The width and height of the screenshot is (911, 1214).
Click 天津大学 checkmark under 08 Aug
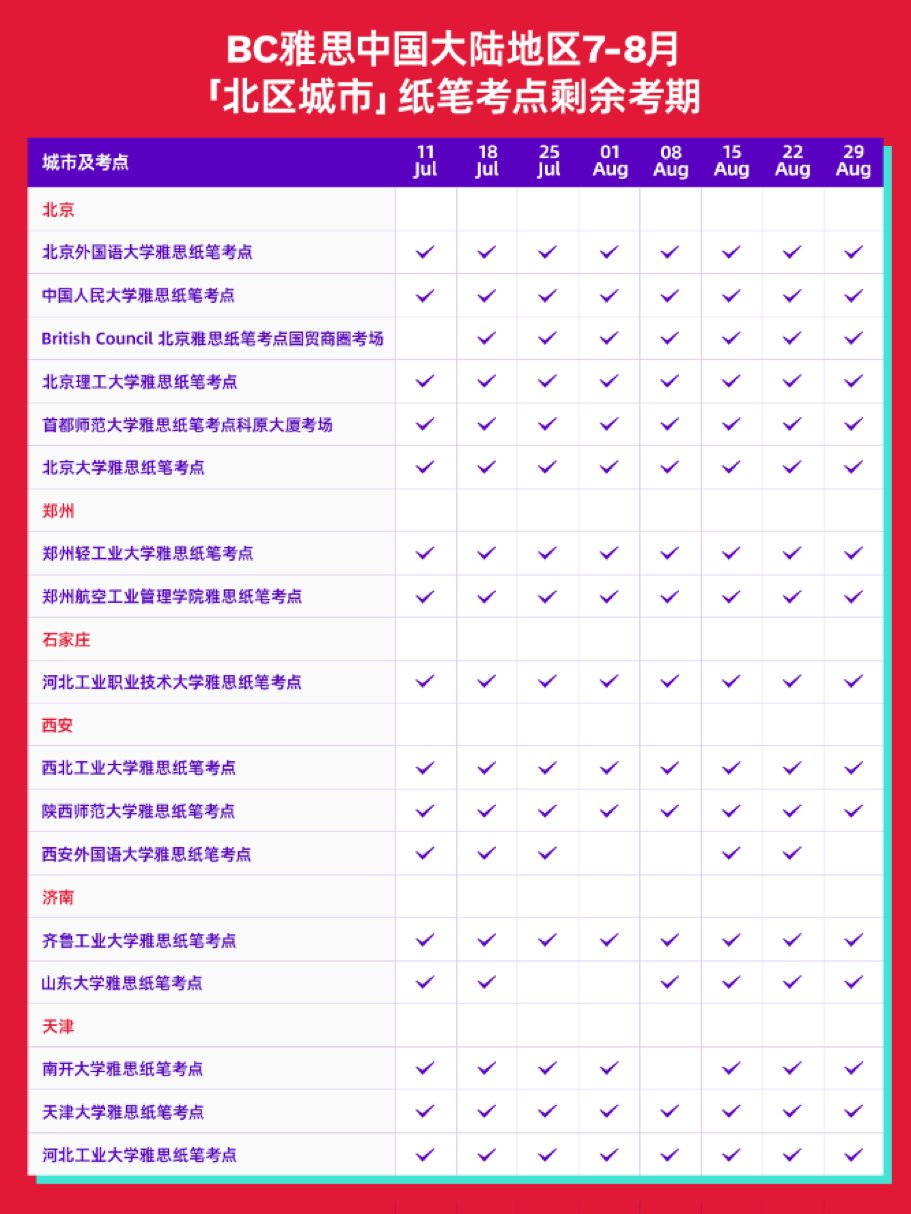click(x=670, y=1113)
